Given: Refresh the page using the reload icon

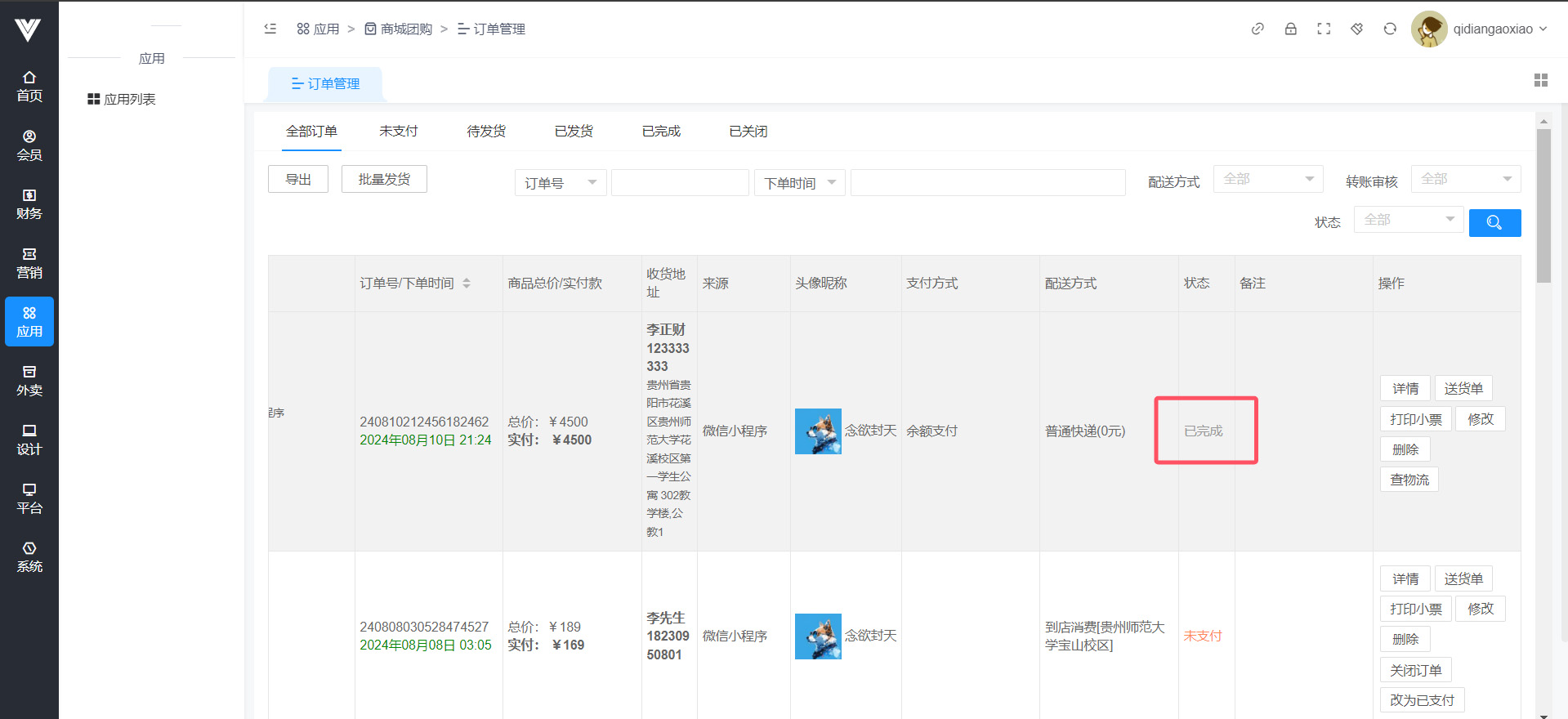Looking at the screenshot, I should (x=1390, y=29).
